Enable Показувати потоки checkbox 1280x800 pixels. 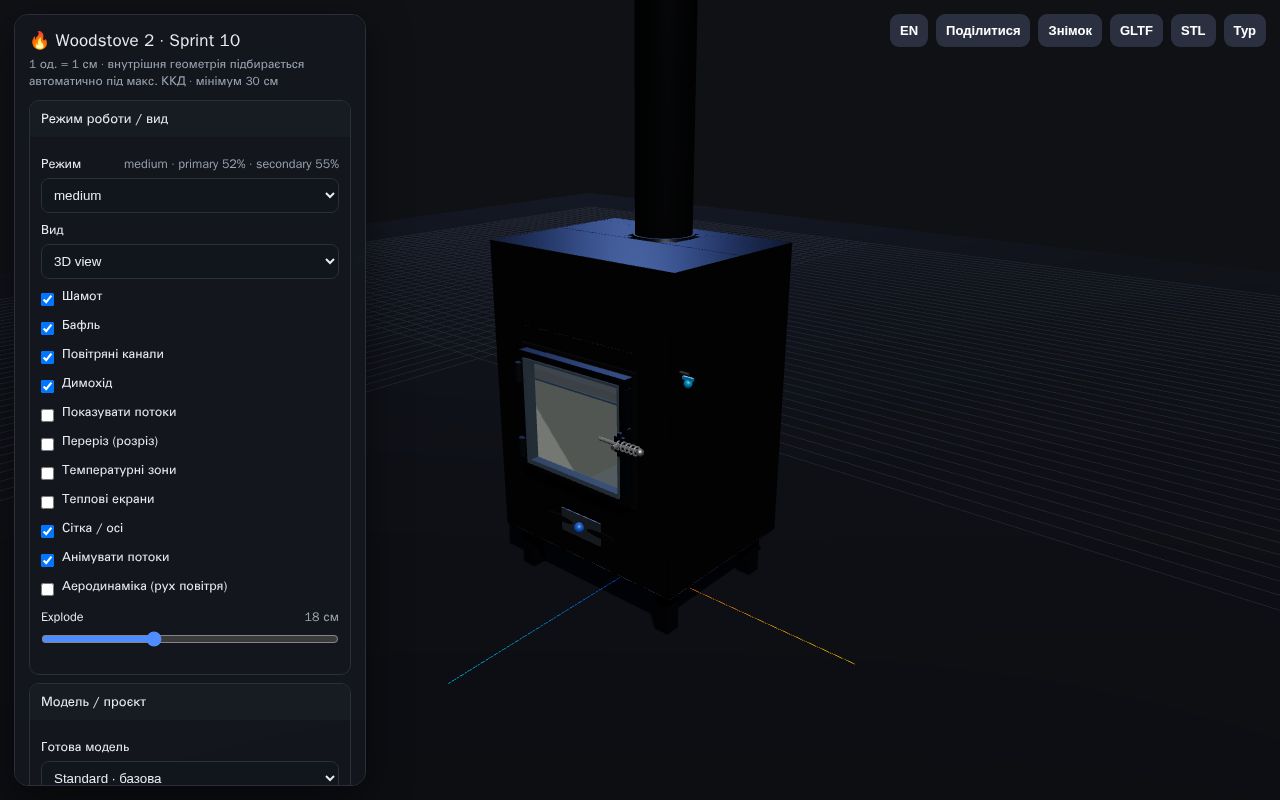click(x=47, y=415)
